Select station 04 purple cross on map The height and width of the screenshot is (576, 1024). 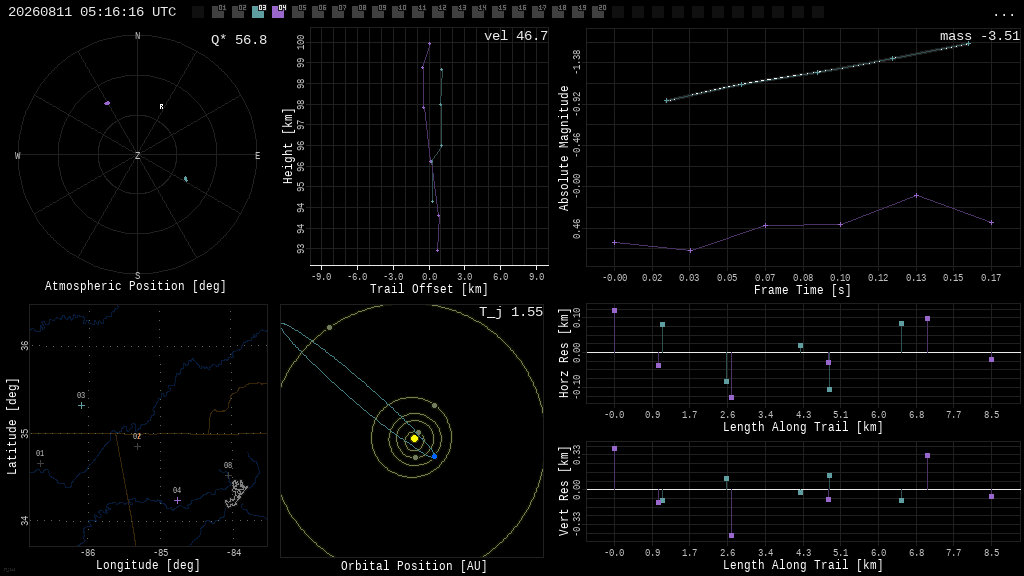pos(177,500)
